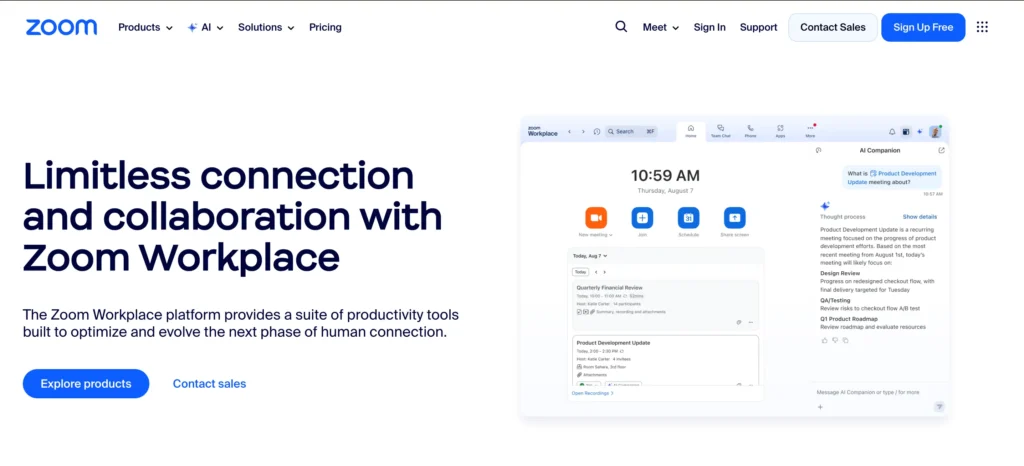1024x466 pixels.
Task: Click the dark panel icon beside the bell
Action: (906, 132)
